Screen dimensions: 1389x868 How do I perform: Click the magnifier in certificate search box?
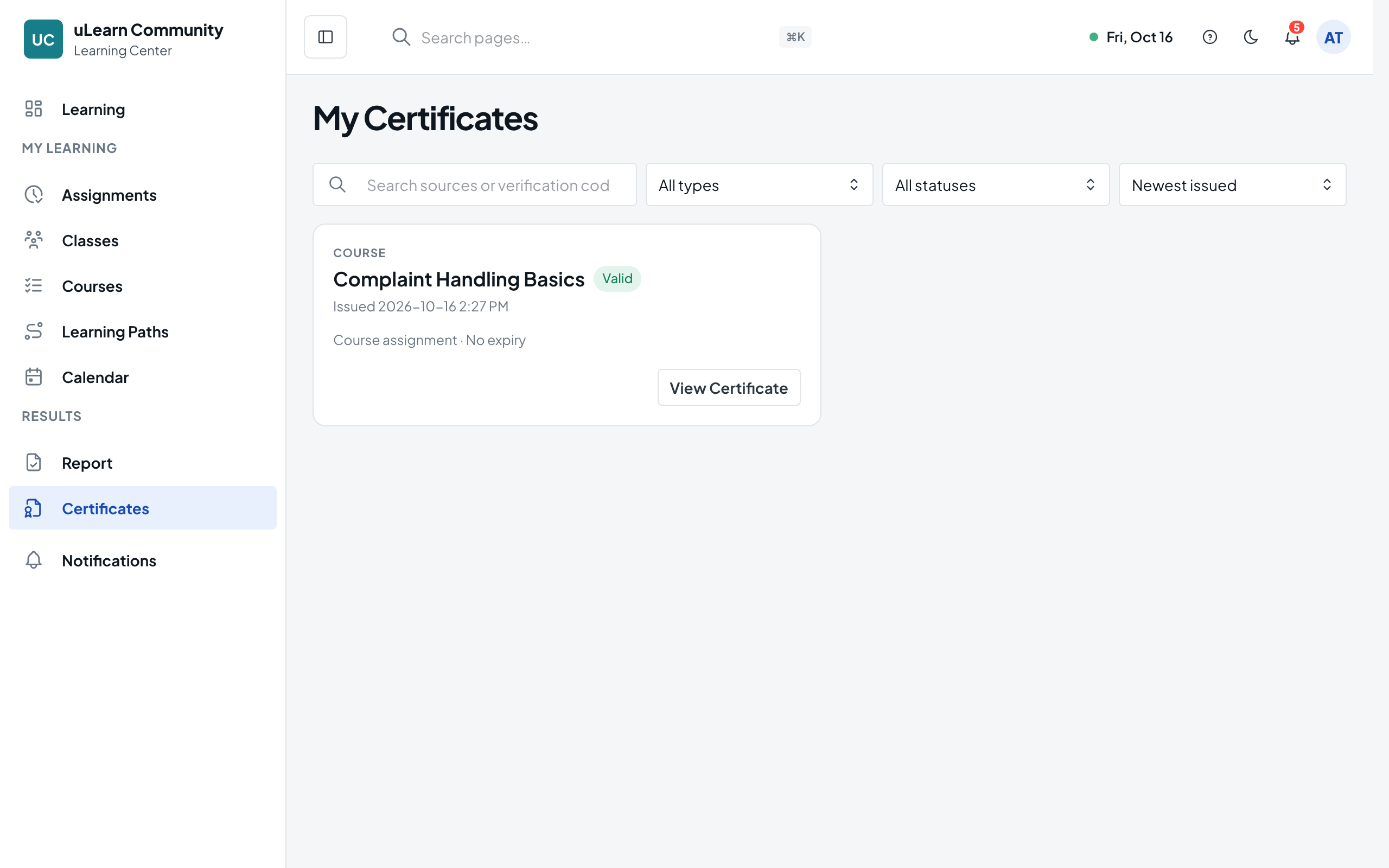337,185
